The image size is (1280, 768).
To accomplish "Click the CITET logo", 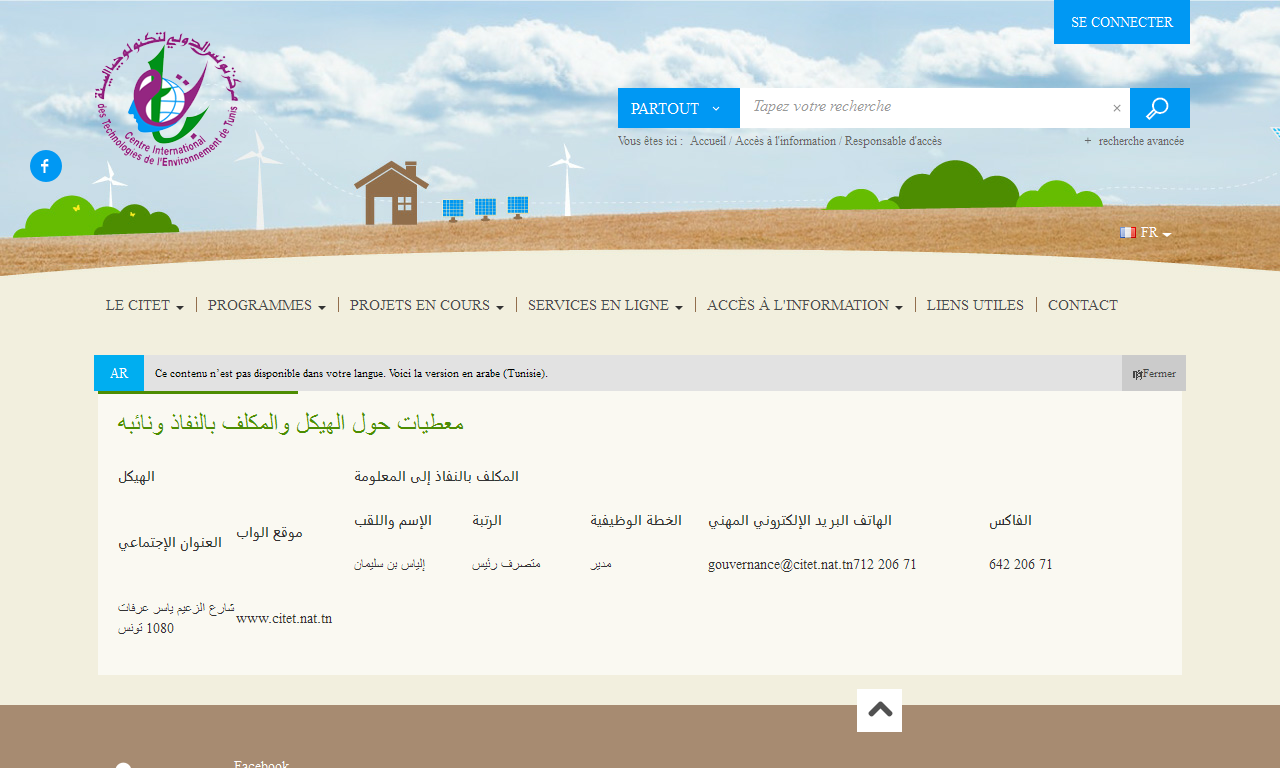I will point(168,101).
